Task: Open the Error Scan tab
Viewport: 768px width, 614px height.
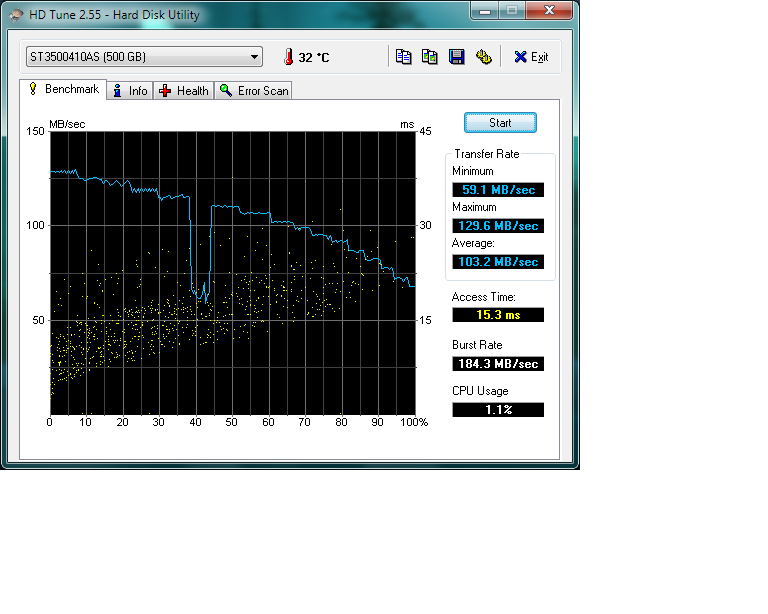Action: click(254, 91)
